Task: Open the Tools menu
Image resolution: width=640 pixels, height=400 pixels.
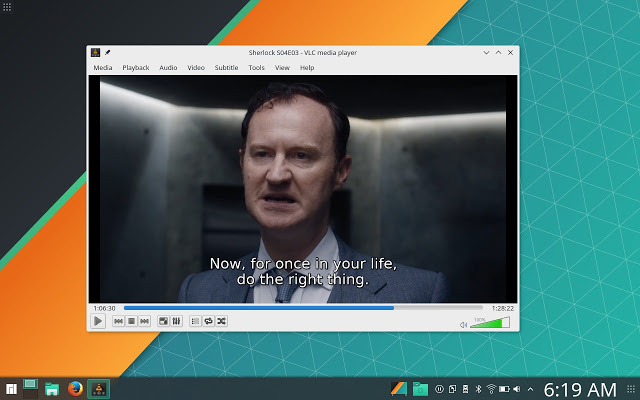Action: (256, 68)
